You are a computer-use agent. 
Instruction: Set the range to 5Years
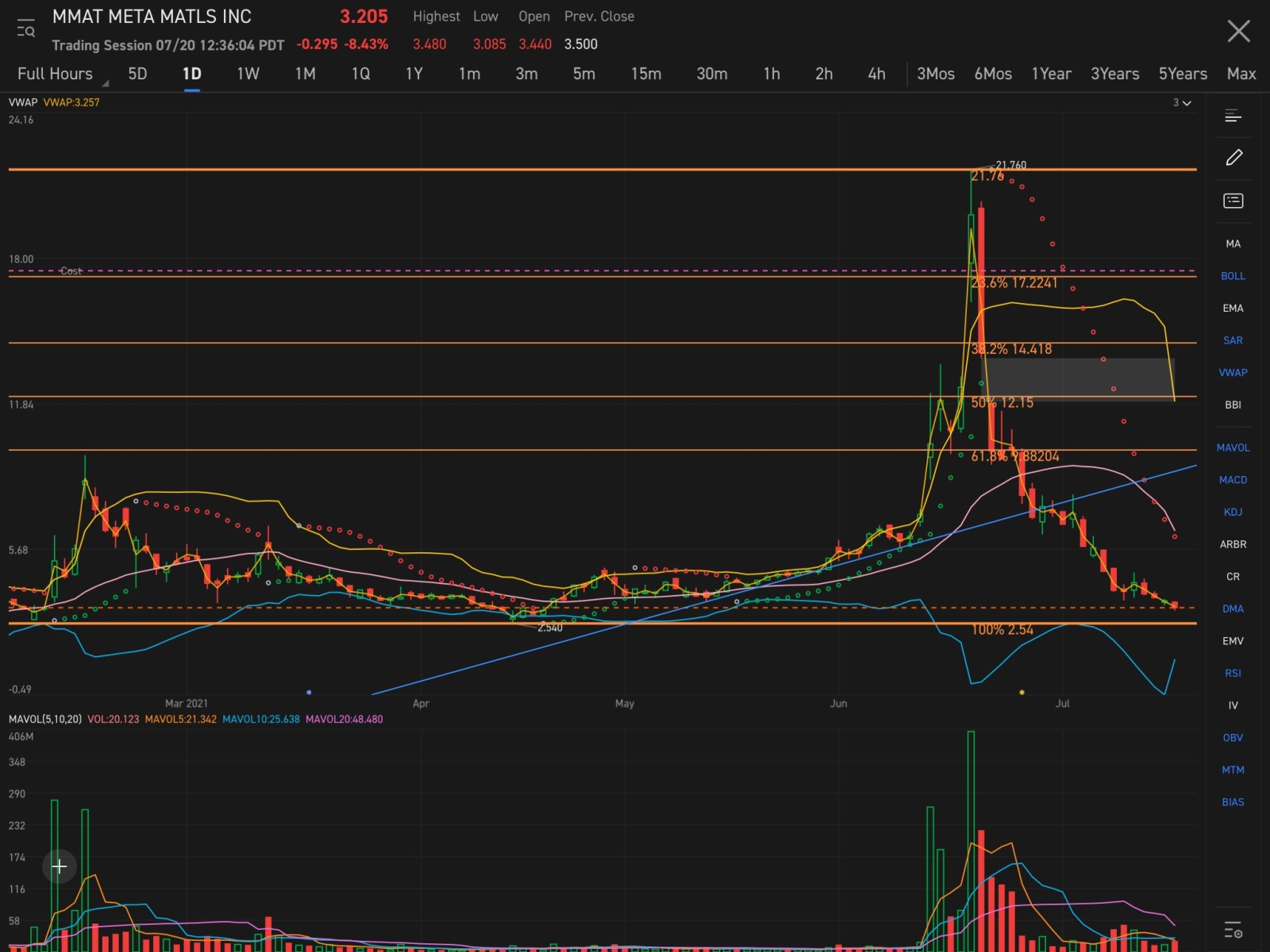coord(1183,74)
